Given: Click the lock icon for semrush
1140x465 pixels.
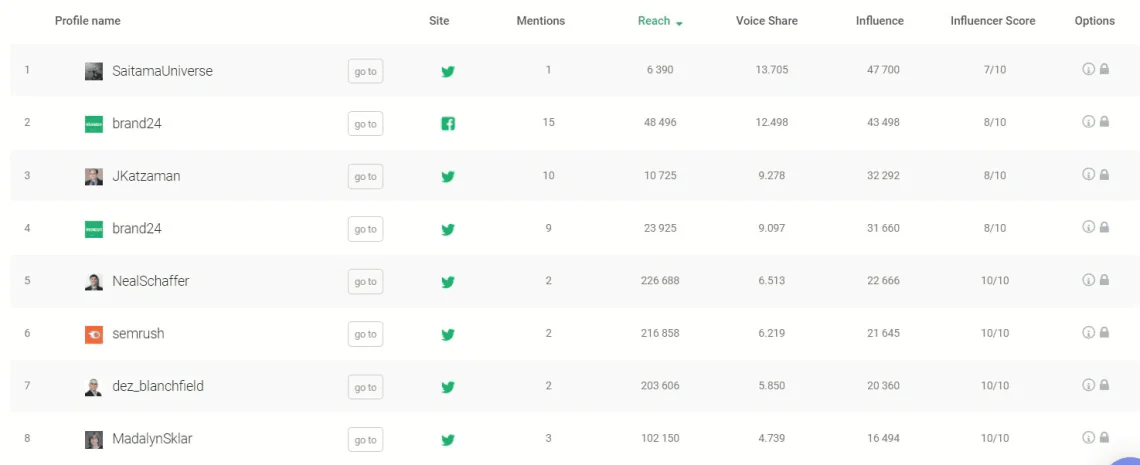Looking at the screenshot, I should coord(1104,332).
